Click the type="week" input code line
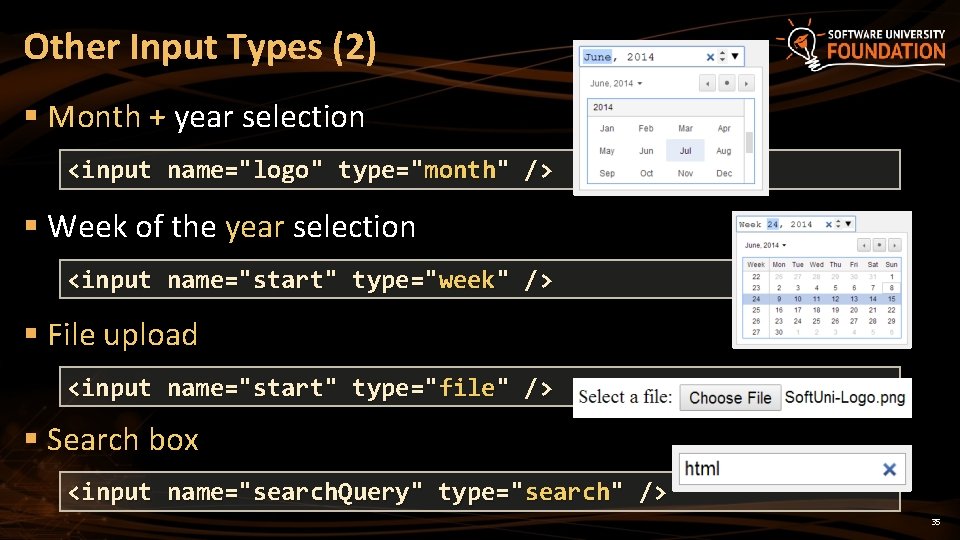Screen dimensions: 960x540 point(310,280)
